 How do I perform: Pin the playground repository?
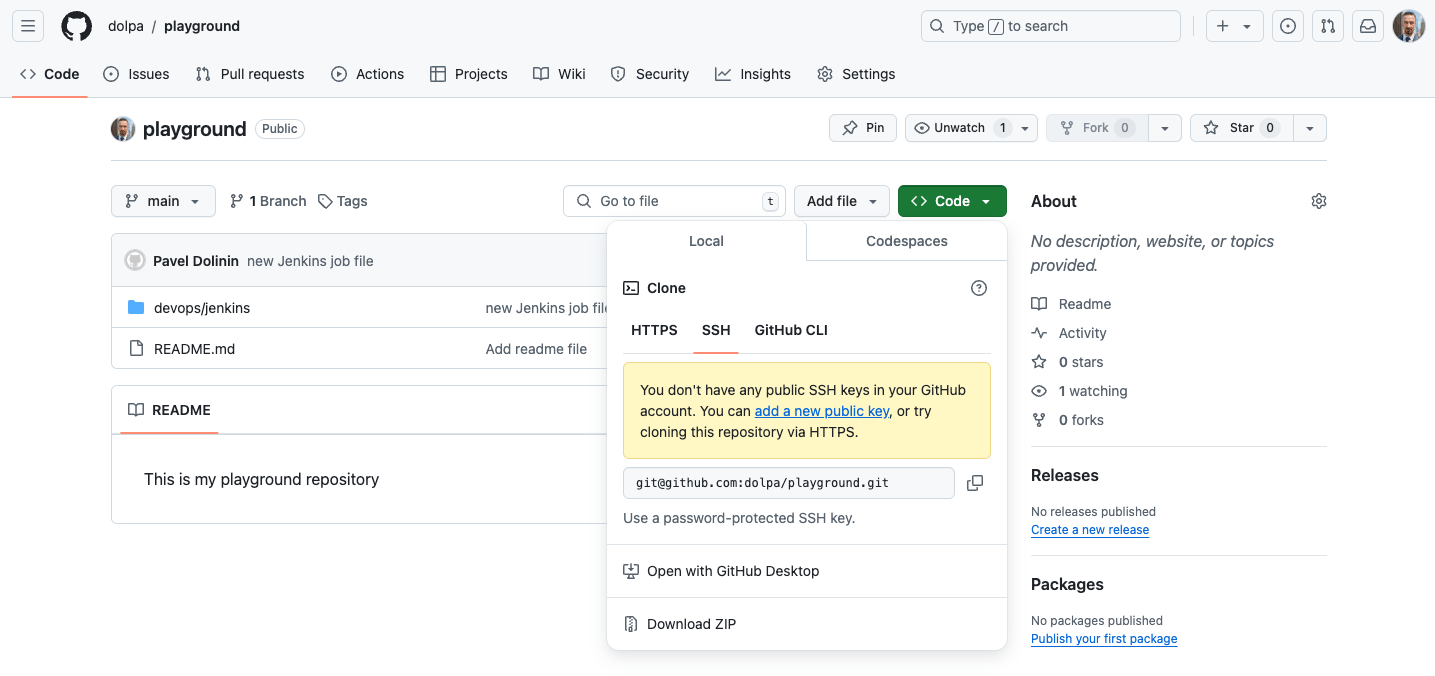click(x=863, y=128)
